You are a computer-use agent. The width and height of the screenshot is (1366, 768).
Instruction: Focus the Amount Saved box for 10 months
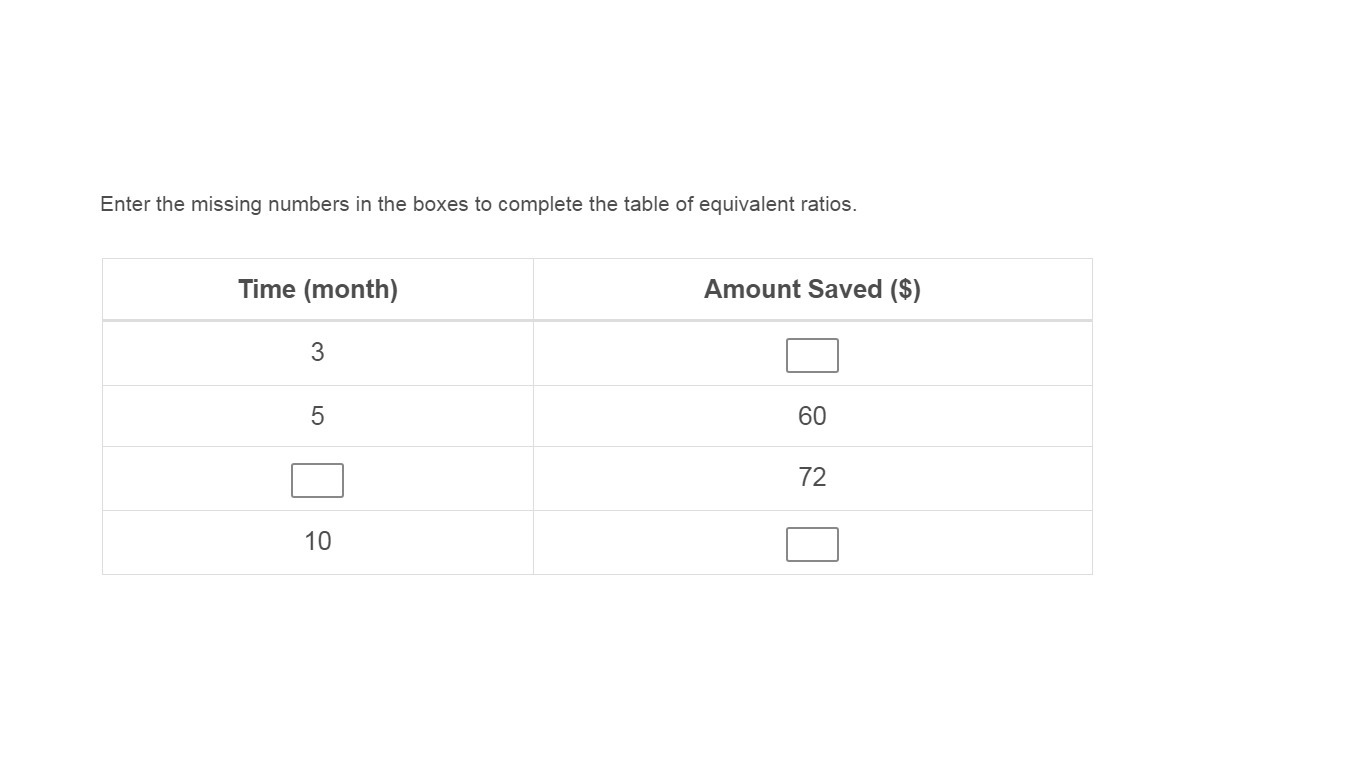(812, 544)
